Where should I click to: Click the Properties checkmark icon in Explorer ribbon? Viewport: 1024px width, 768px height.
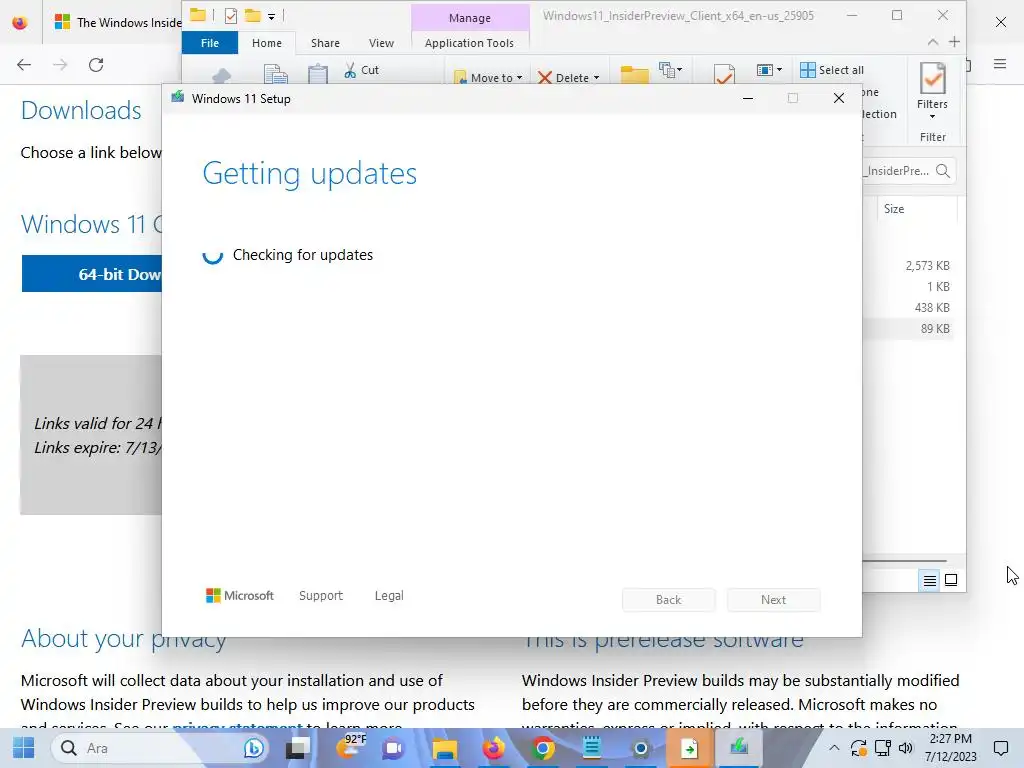(x=724, y=74)
